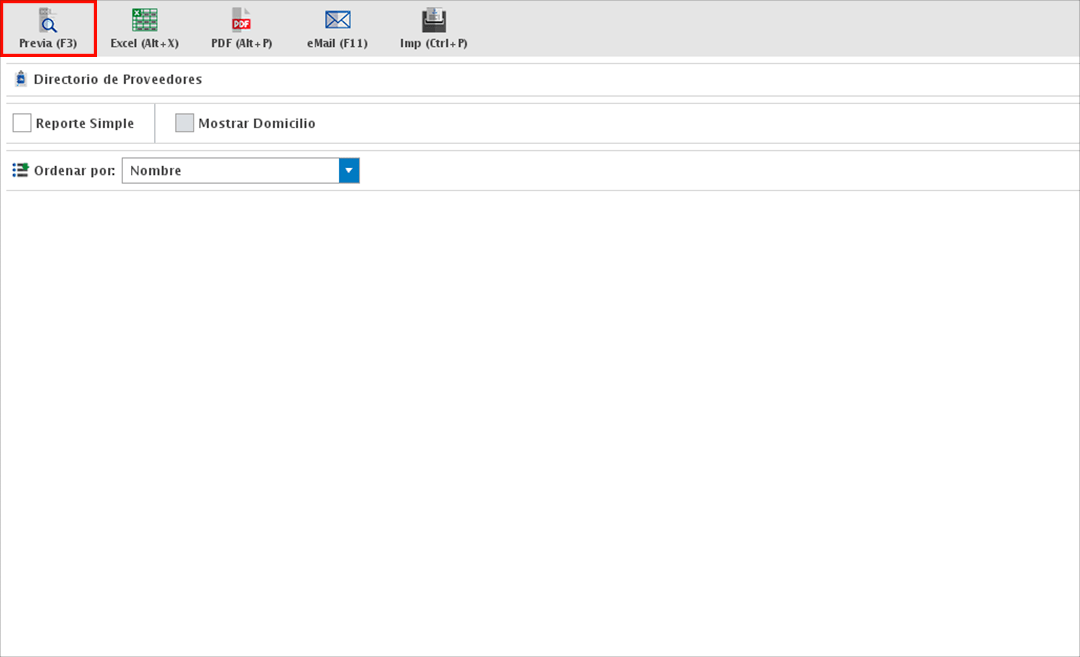The image size is (1080, 657).
Task: Expand the Ordenar por dropdown arrow
Action: coord(348,171)
